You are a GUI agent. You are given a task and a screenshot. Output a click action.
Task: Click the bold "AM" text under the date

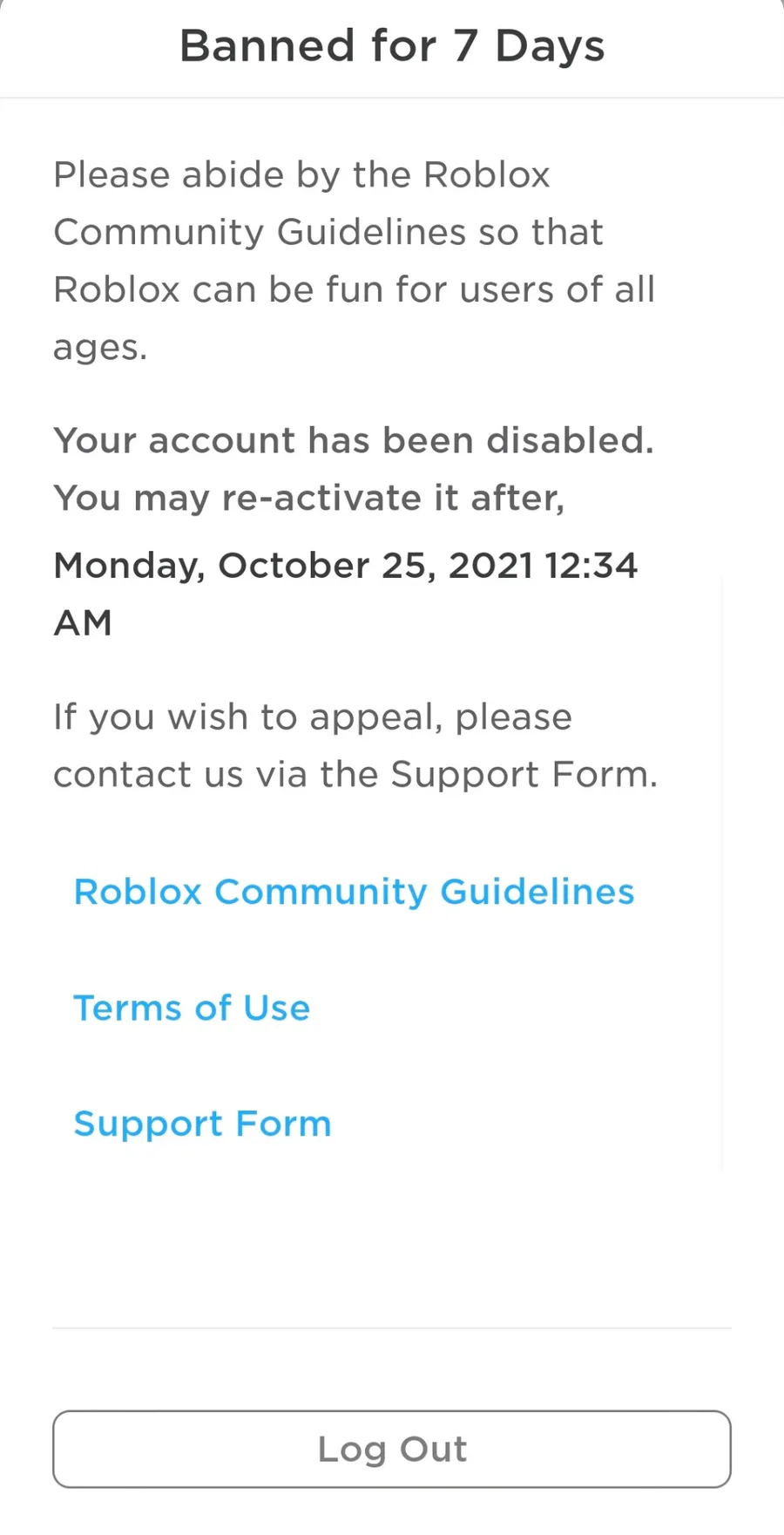click(x=83, y=623)
